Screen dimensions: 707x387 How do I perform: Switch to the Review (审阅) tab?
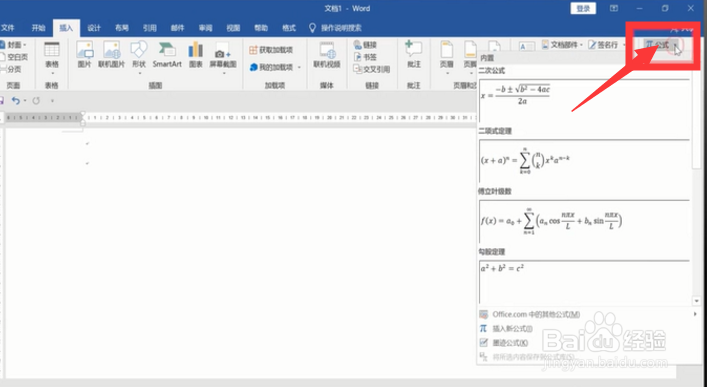206,28
